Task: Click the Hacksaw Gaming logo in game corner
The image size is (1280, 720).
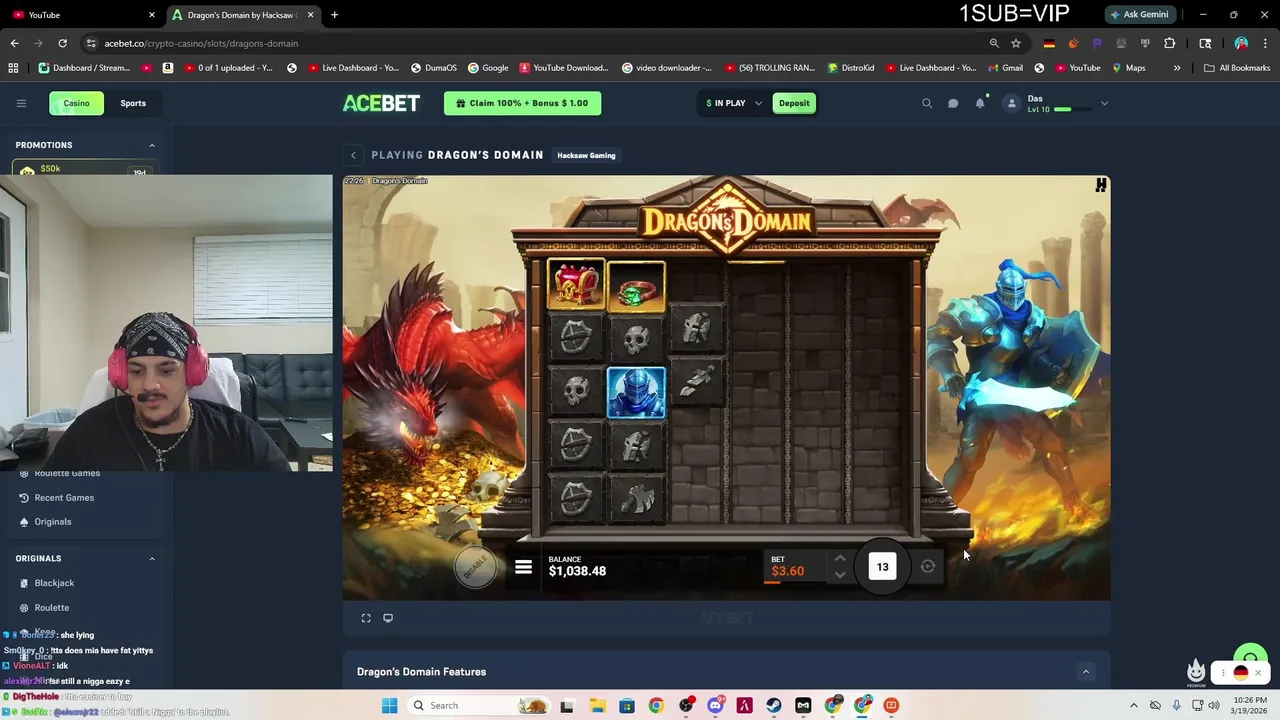Action: 1100,185
